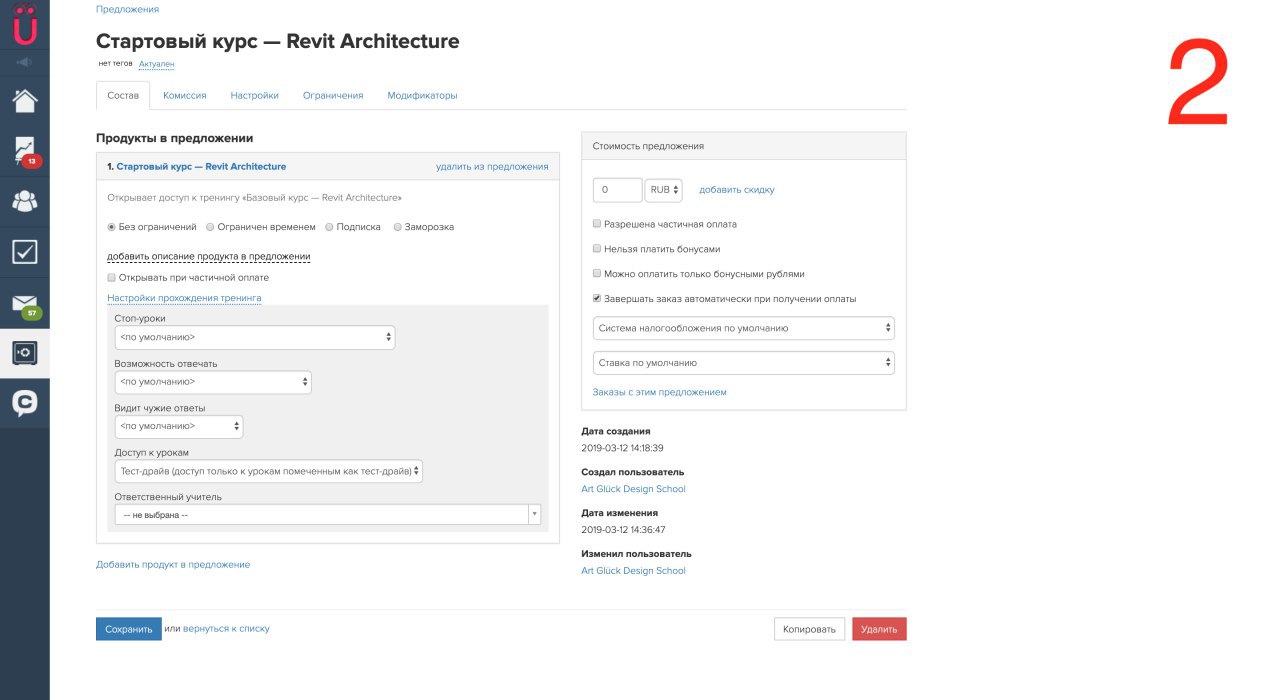Enable 'Нельзя платить бонусами' checkbox
The width and height of the screenshot is (1280, 700).
point(597,249)
